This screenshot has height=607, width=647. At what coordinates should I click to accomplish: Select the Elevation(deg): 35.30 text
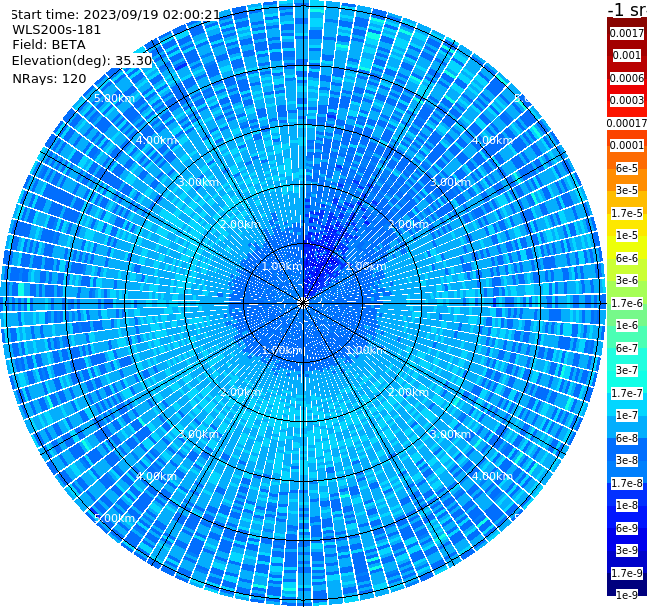point(82,61)
